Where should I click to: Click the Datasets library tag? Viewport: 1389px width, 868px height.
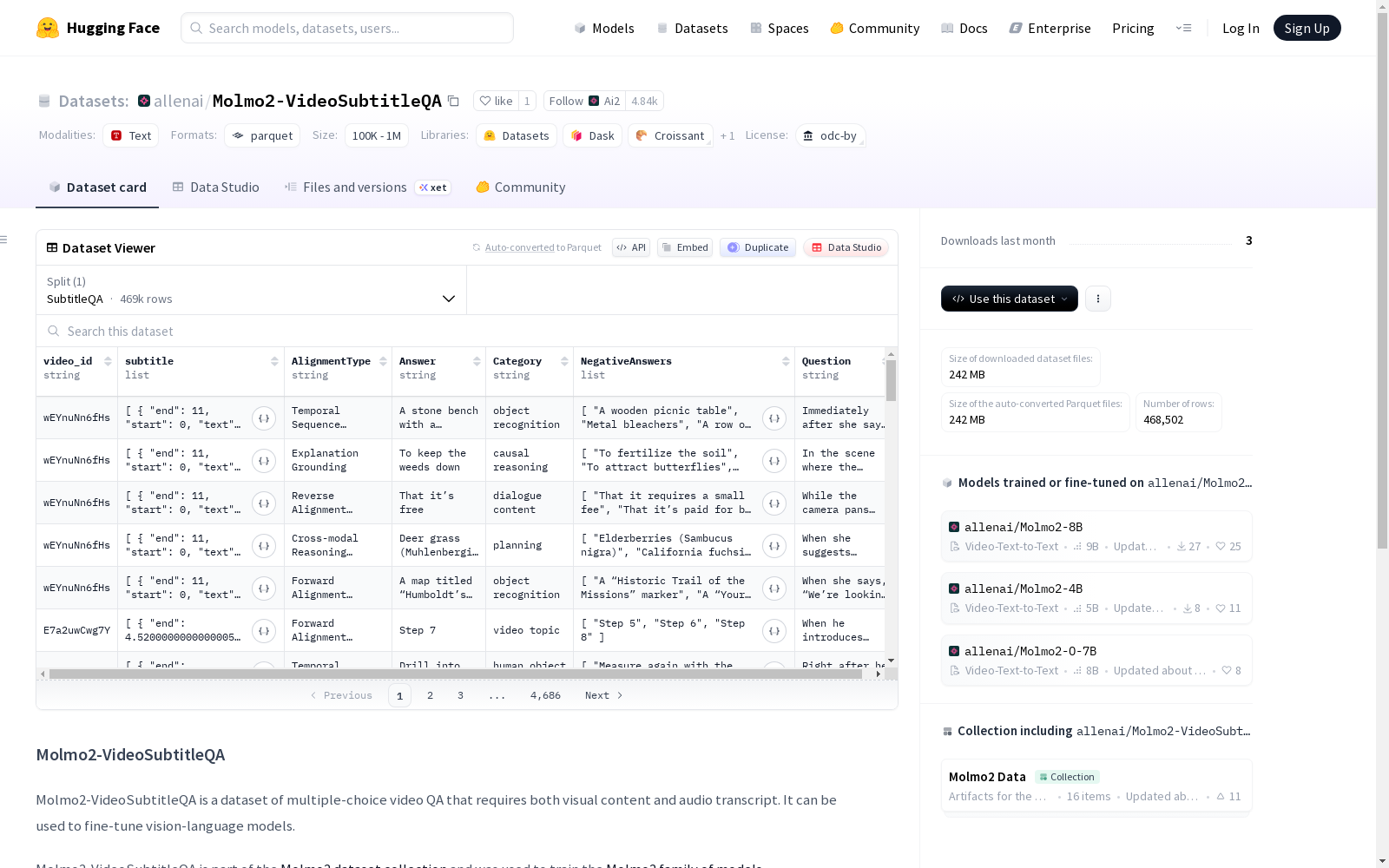(x=517, y=135)
